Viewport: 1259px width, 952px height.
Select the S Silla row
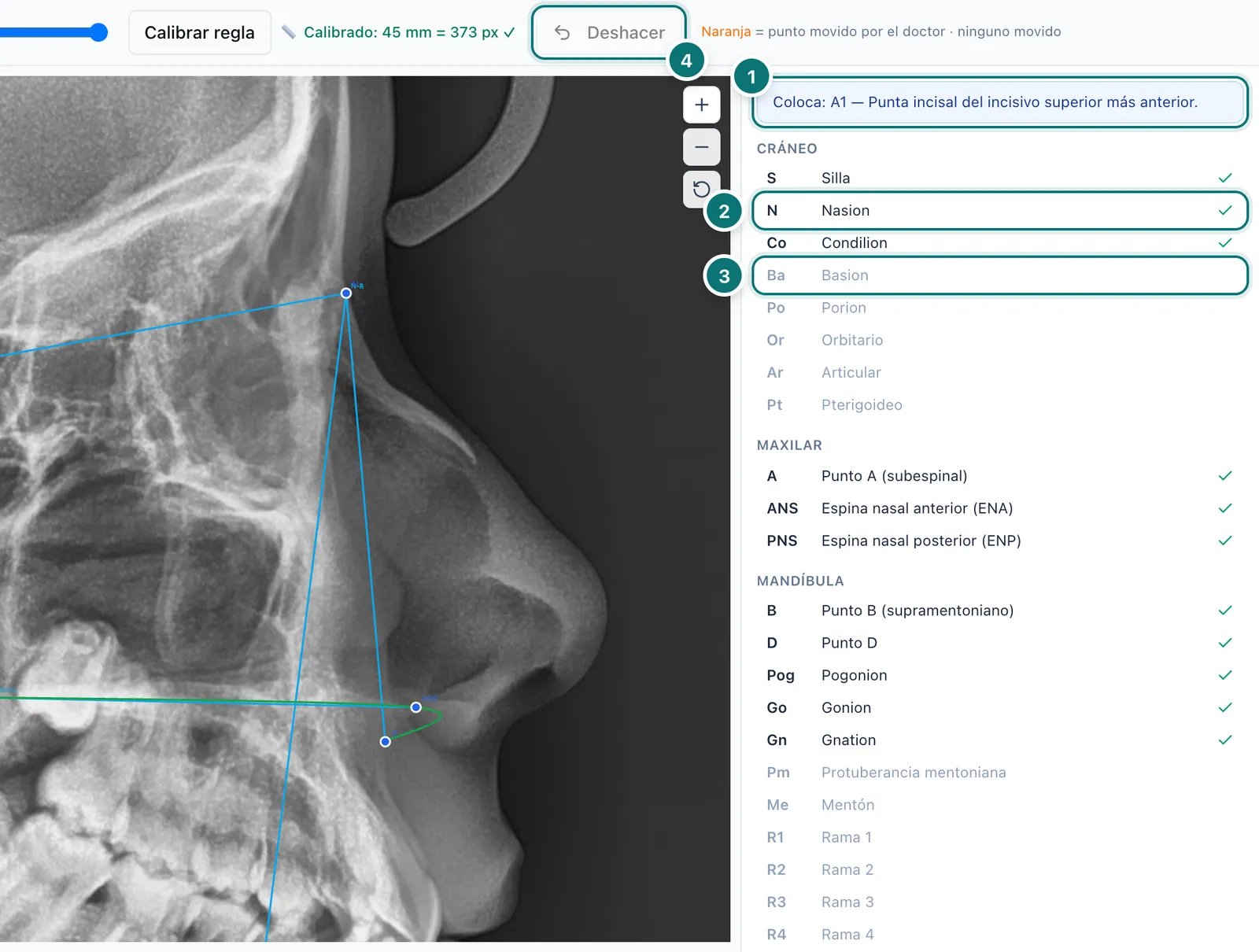click(x=999, y=178)
